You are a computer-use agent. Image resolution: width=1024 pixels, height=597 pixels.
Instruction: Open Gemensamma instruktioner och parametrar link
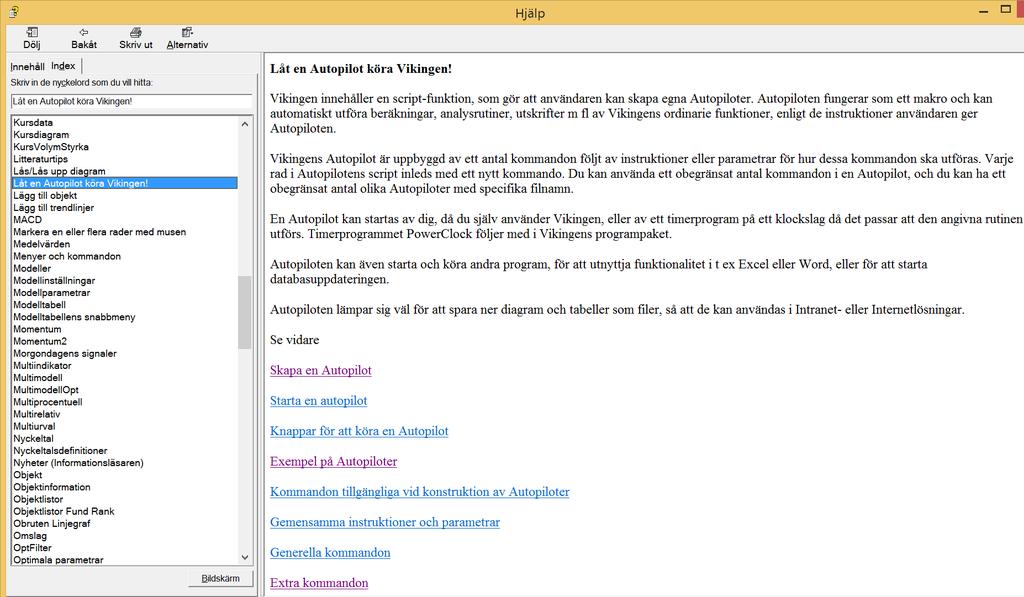tap(385, 522)
